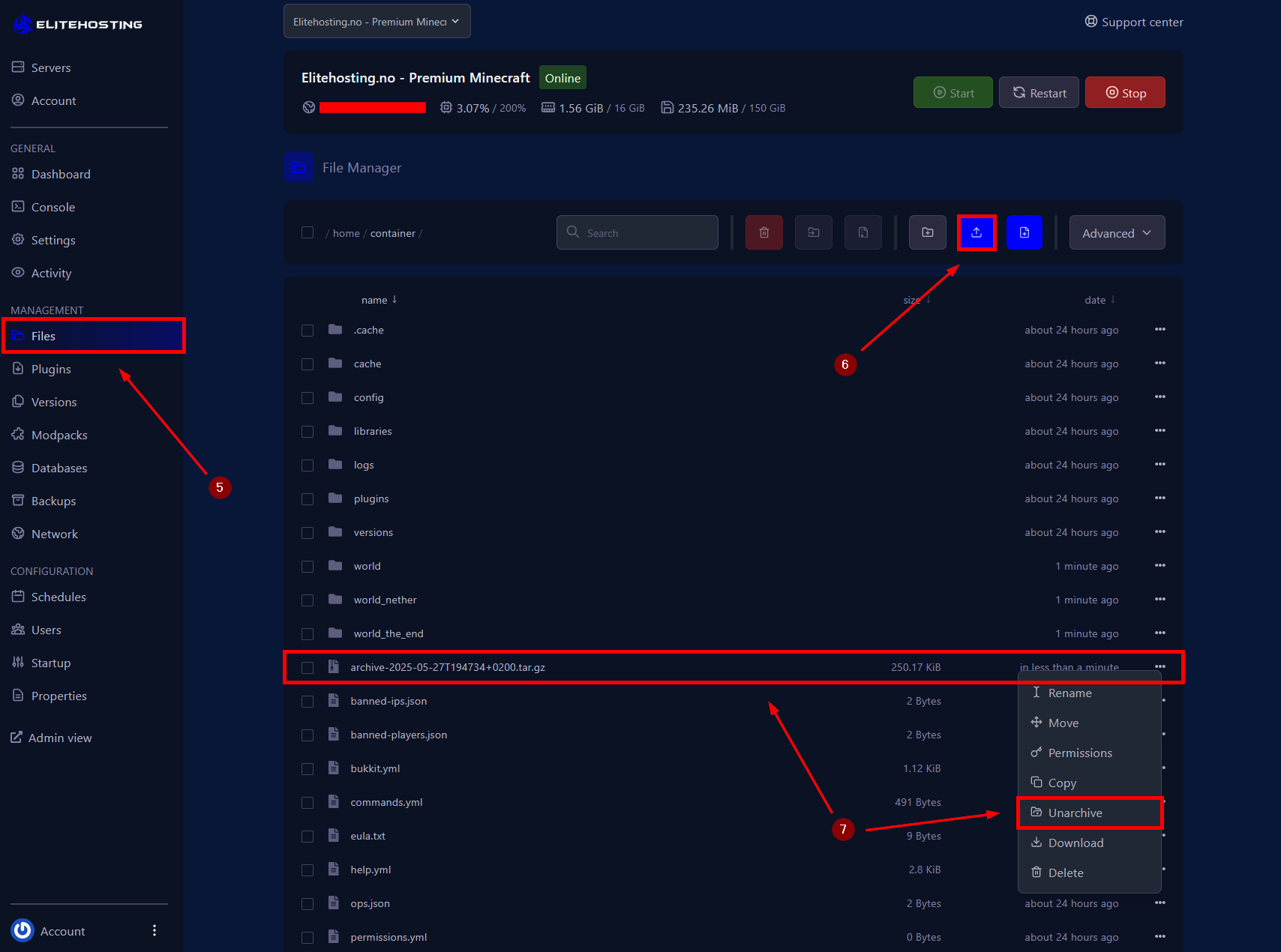Sort files by size column
Viewport: 1281px width, 952px height.
click(916, 300)
